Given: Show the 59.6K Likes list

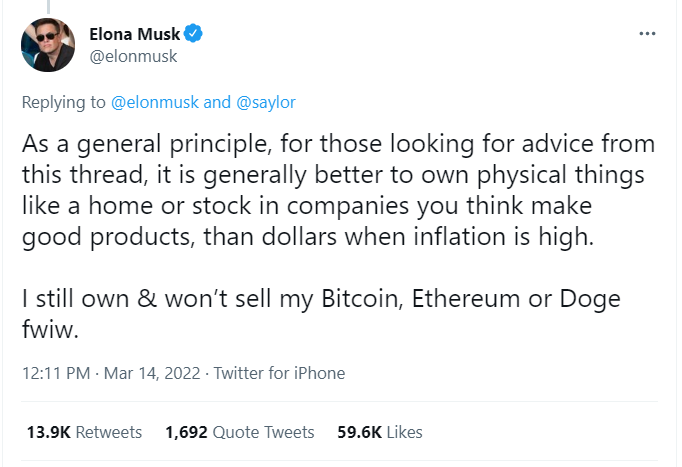Looking at the screenshot, I should click(x=381, y=432).
